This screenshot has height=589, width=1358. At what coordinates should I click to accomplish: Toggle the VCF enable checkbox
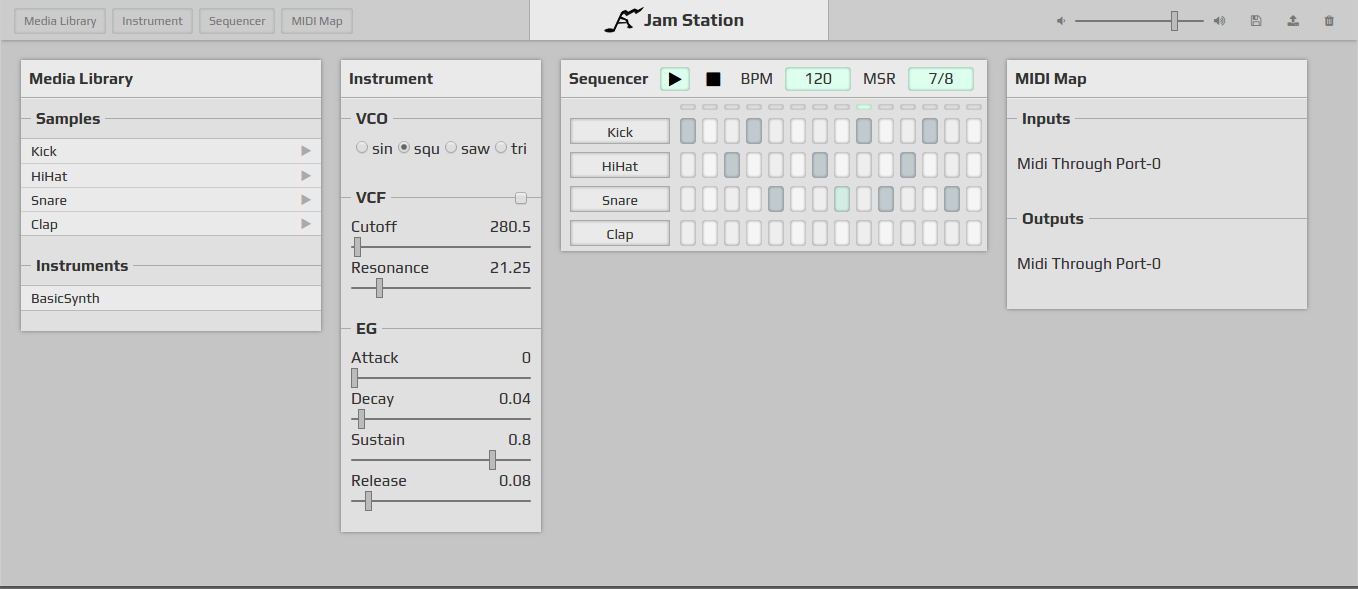521,198
